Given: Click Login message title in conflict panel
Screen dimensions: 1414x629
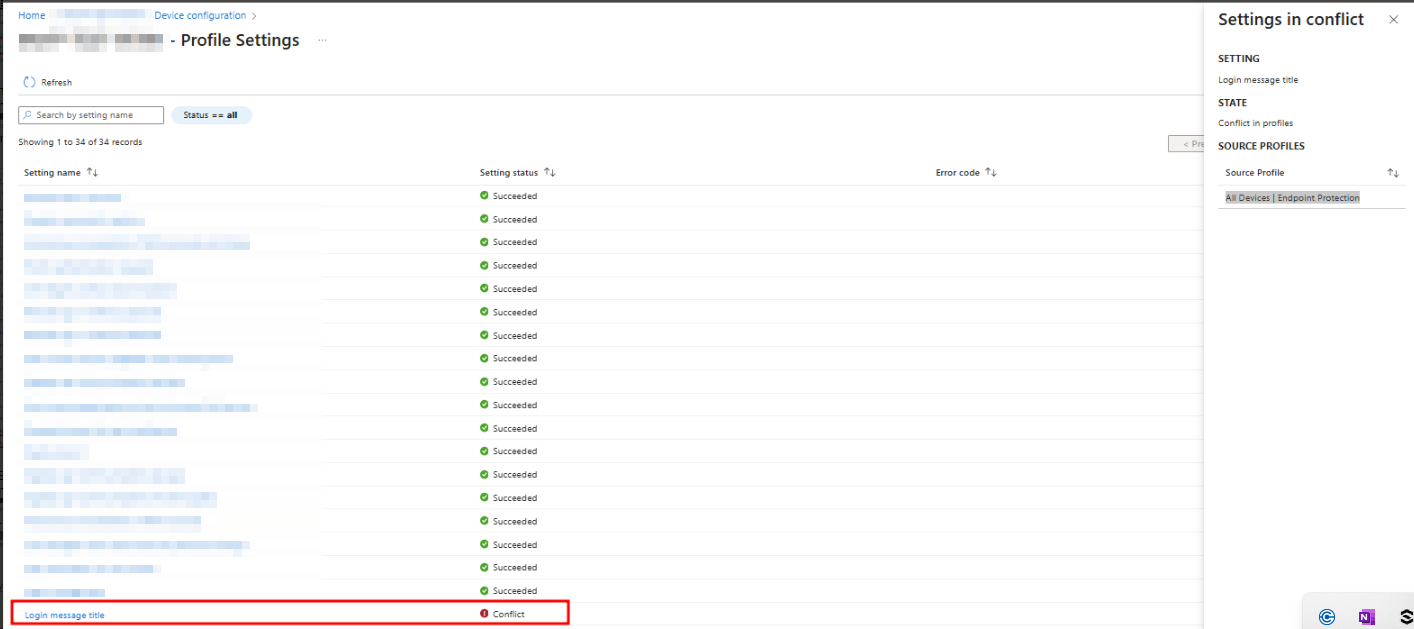Looking at the screenshot, I should pos(1258,80).
